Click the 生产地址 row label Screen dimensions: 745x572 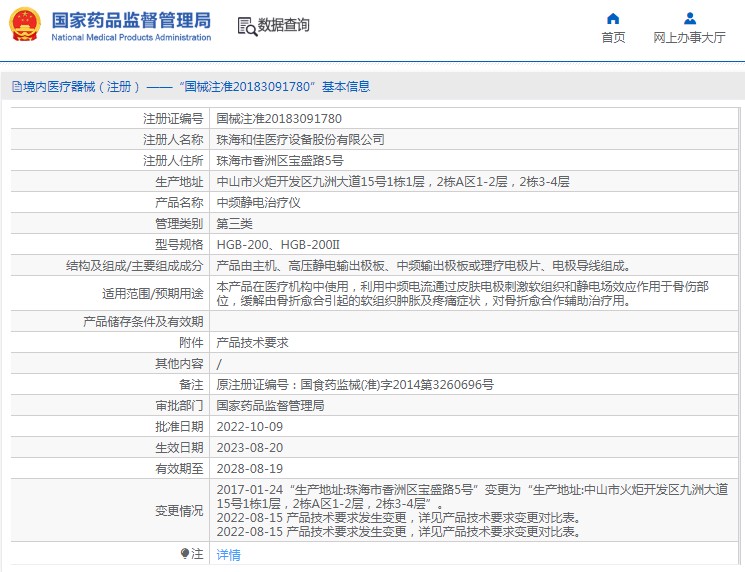pos(179,181)
